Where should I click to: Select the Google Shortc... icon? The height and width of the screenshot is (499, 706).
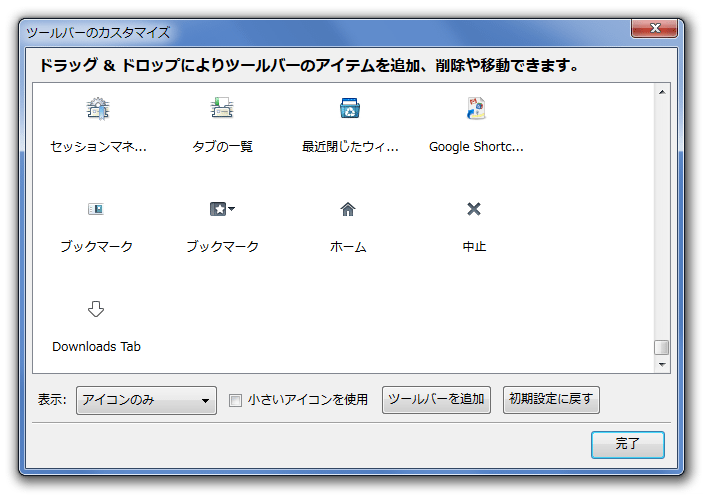pos(476,108)
